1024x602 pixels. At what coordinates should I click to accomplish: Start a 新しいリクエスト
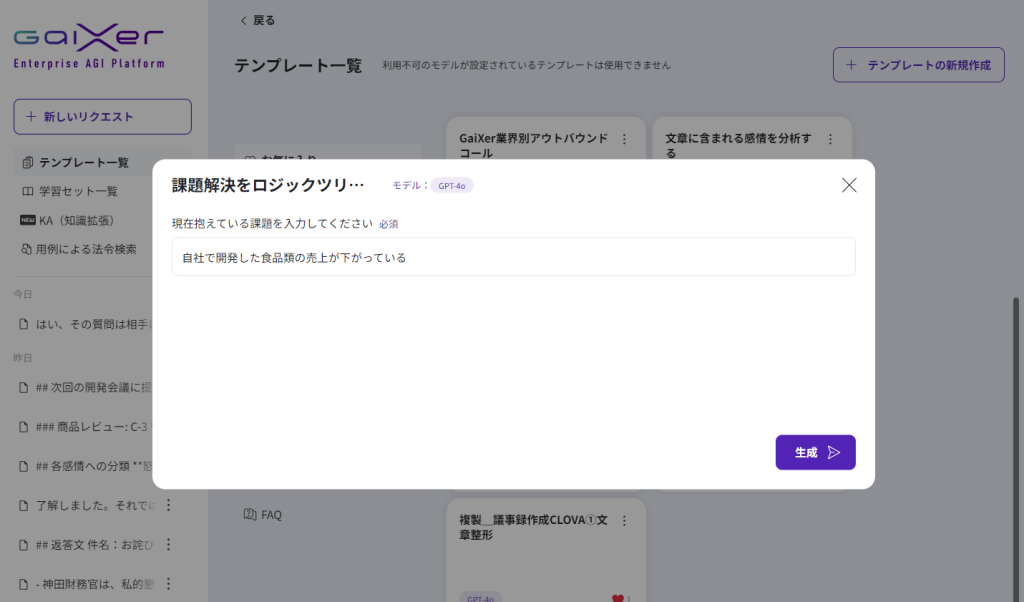tap(102, 117)
